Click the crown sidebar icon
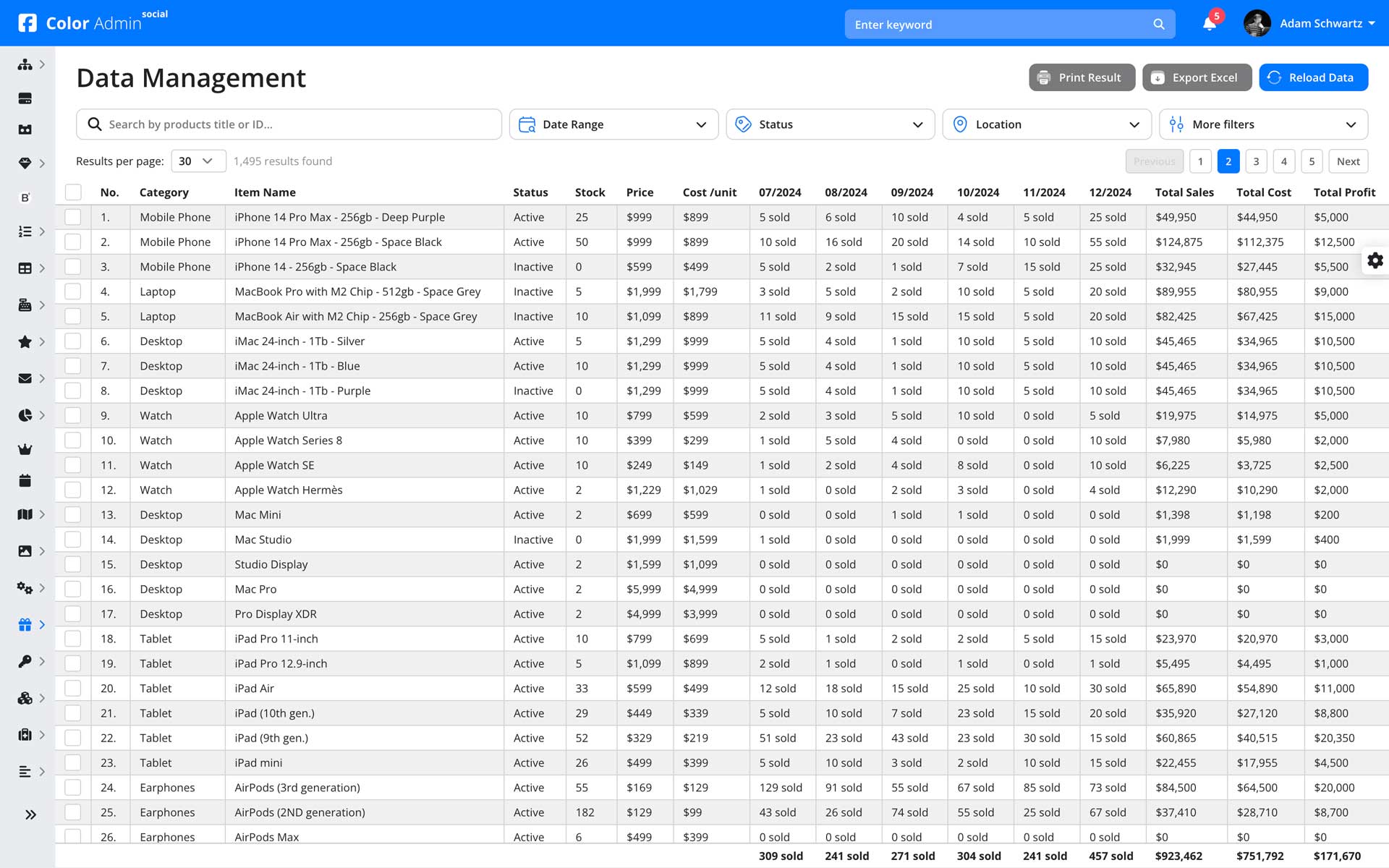This screenshot has width=1389, height=868. tap(25, 449)
